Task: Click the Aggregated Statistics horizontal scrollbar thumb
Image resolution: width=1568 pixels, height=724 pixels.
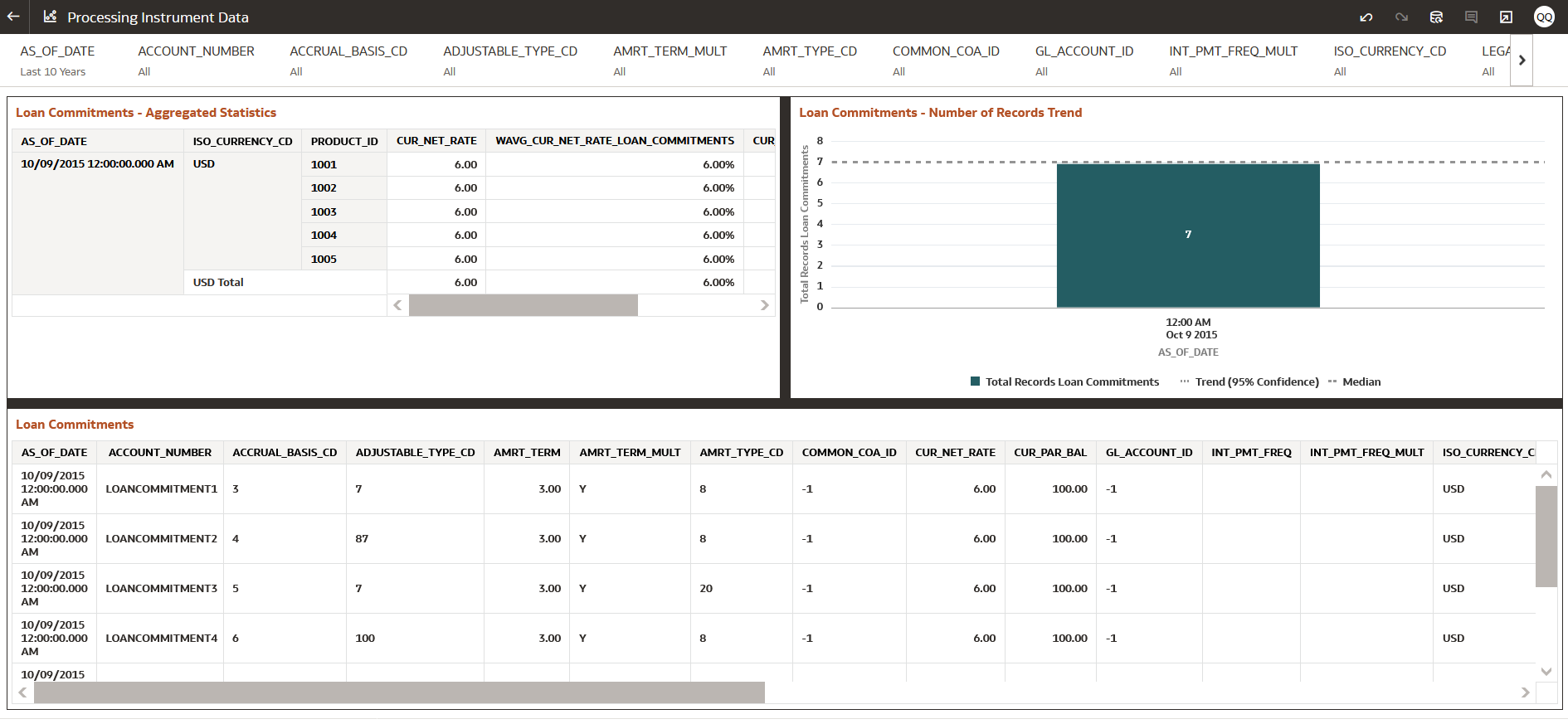Action: [x=523, y=305]
